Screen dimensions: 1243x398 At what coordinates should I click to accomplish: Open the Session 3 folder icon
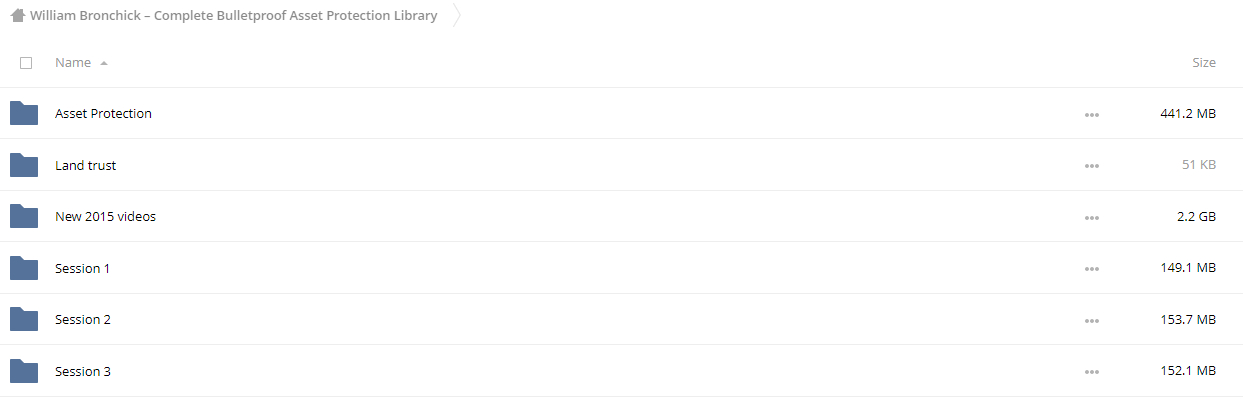click(24, 371)
